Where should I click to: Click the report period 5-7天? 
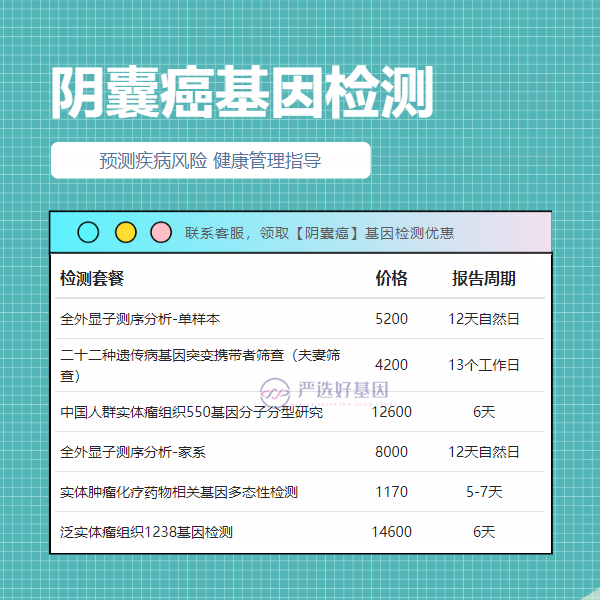coord(484,492)
